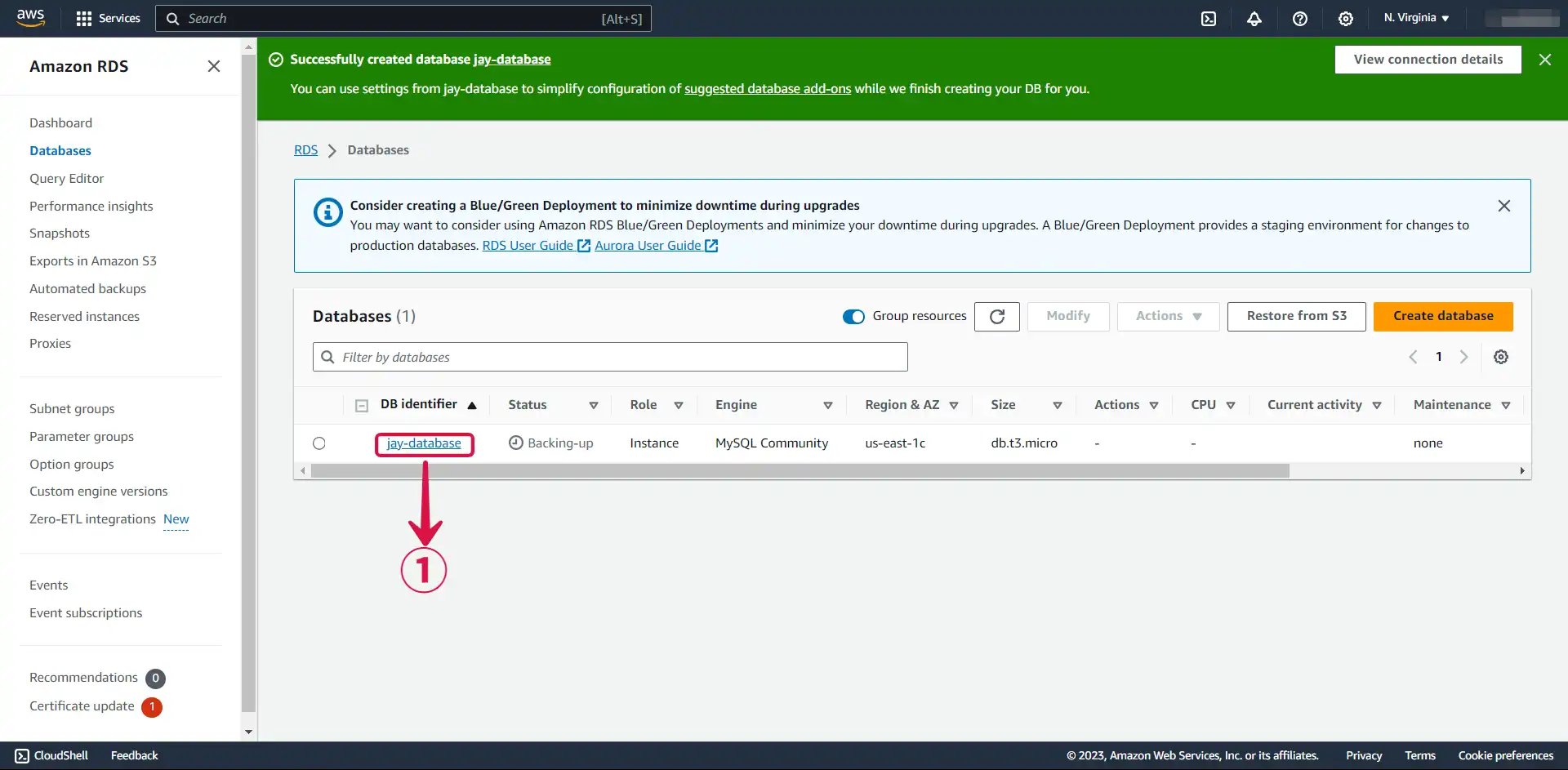Click View connection details button
This screenshot has width=1568, height=770.
(x=1428, y=60)
